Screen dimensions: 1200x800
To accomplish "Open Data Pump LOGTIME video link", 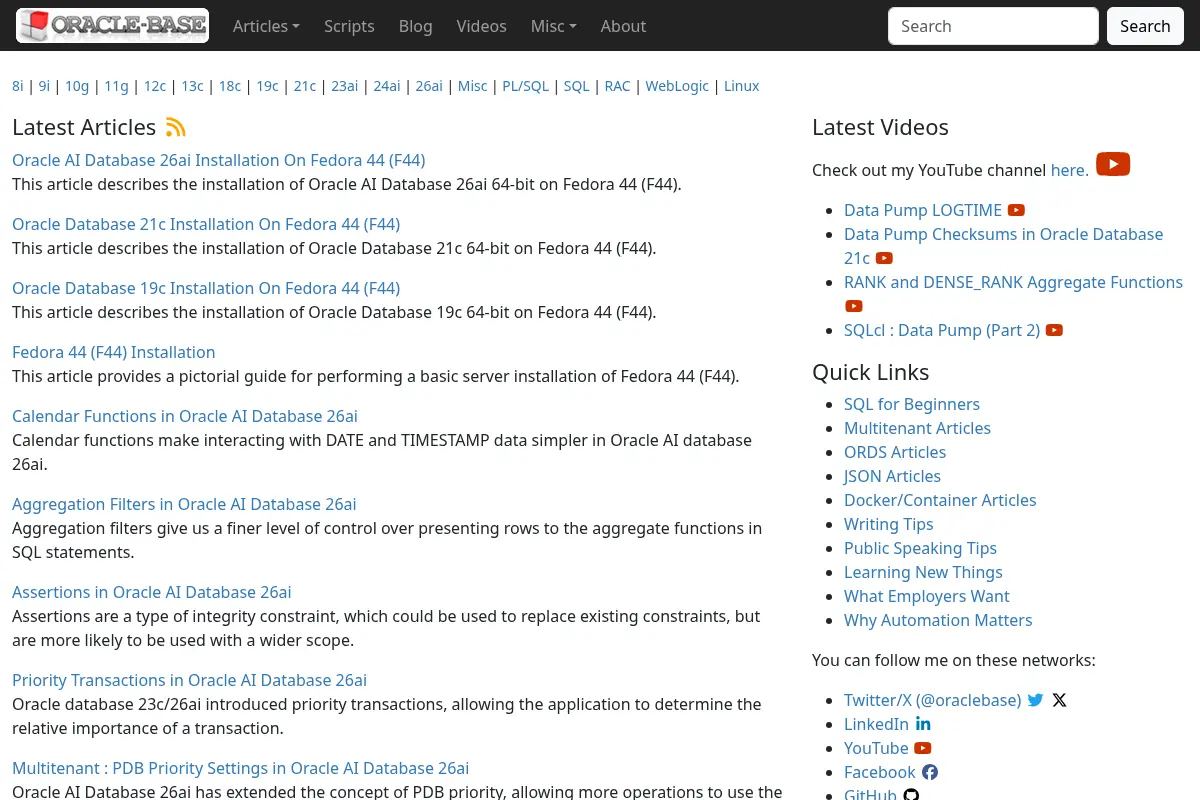I will tap(923, 210).
